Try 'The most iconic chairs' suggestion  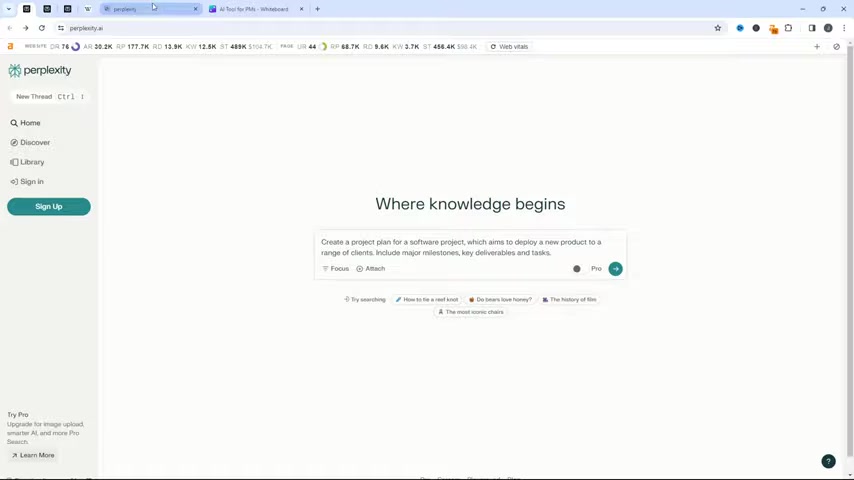(471, 312)
